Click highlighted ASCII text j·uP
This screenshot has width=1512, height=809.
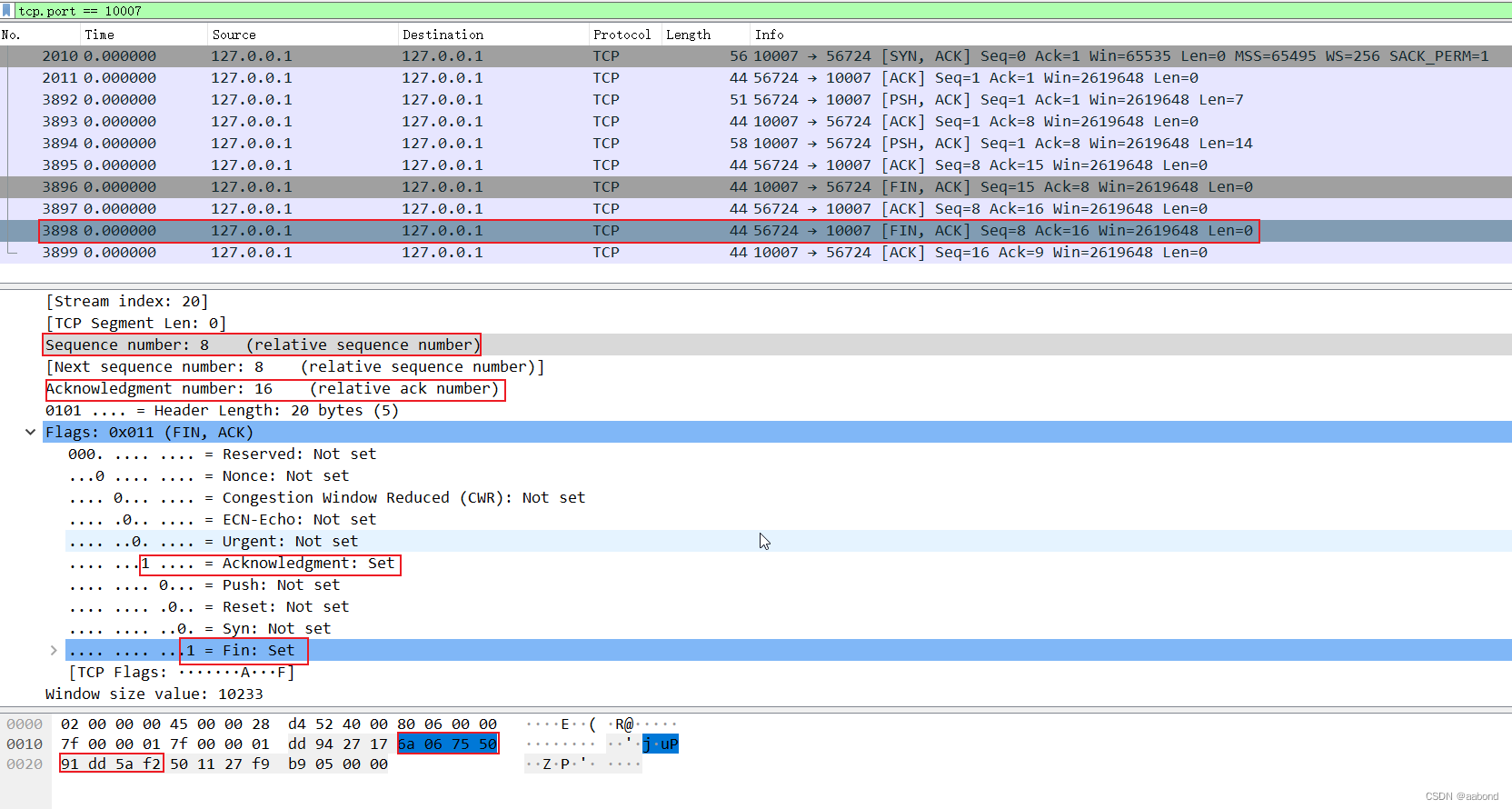661,744
